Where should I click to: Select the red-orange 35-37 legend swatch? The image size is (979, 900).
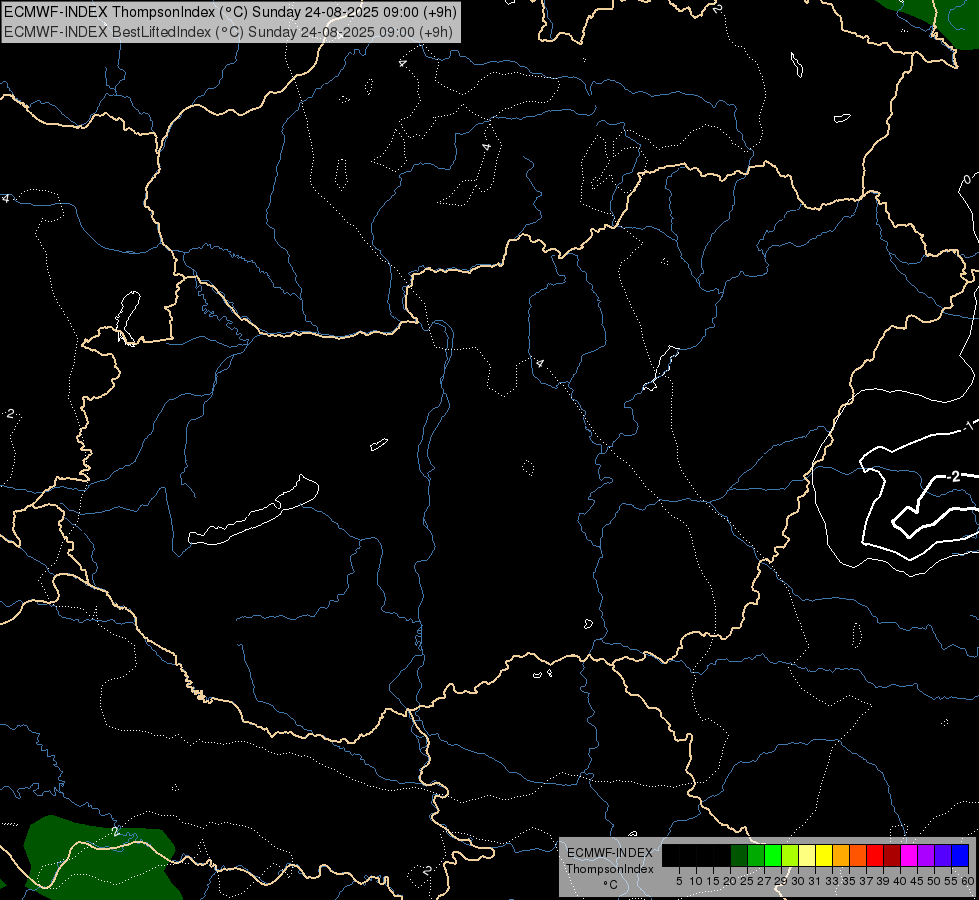pos(858,855)
